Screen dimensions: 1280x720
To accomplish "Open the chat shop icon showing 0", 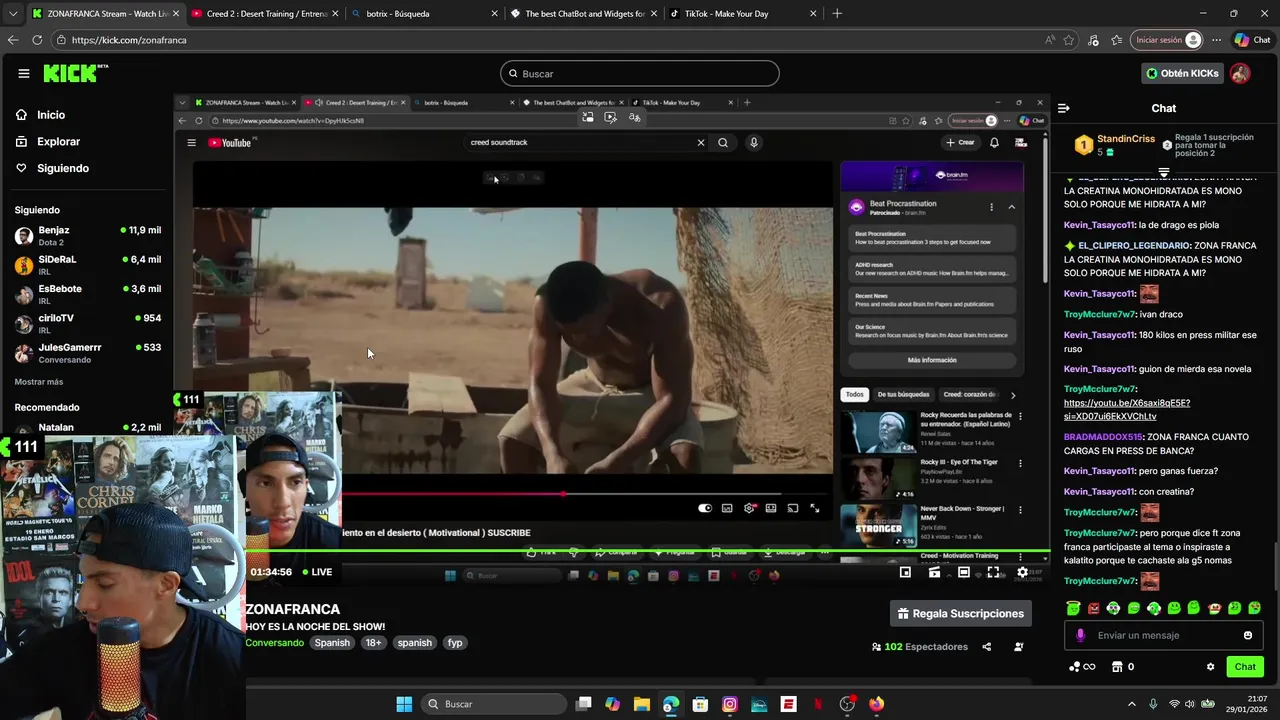I will [1123, 667].
